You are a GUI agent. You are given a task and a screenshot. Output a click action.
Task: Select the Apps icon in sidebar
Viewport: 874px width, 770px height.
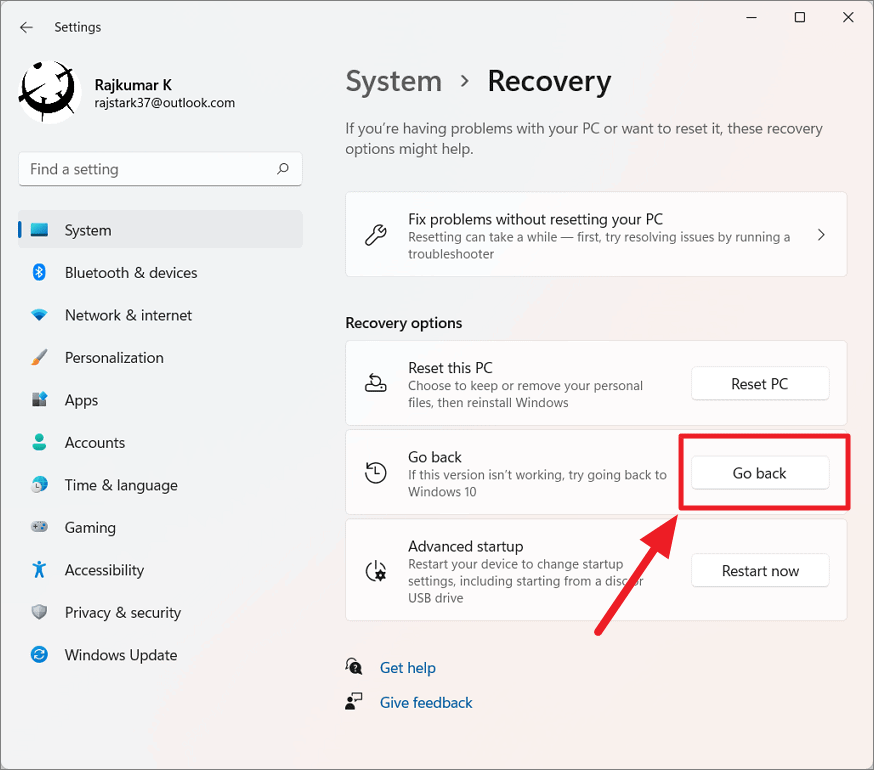(37, 400)
